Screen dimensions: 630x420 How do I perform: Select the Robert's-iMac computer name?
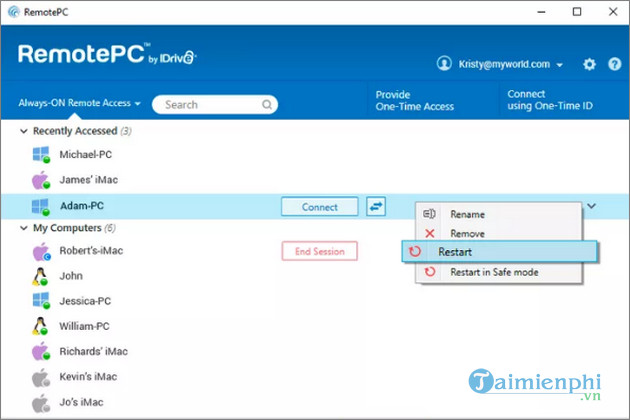click(x=91, y=251)
